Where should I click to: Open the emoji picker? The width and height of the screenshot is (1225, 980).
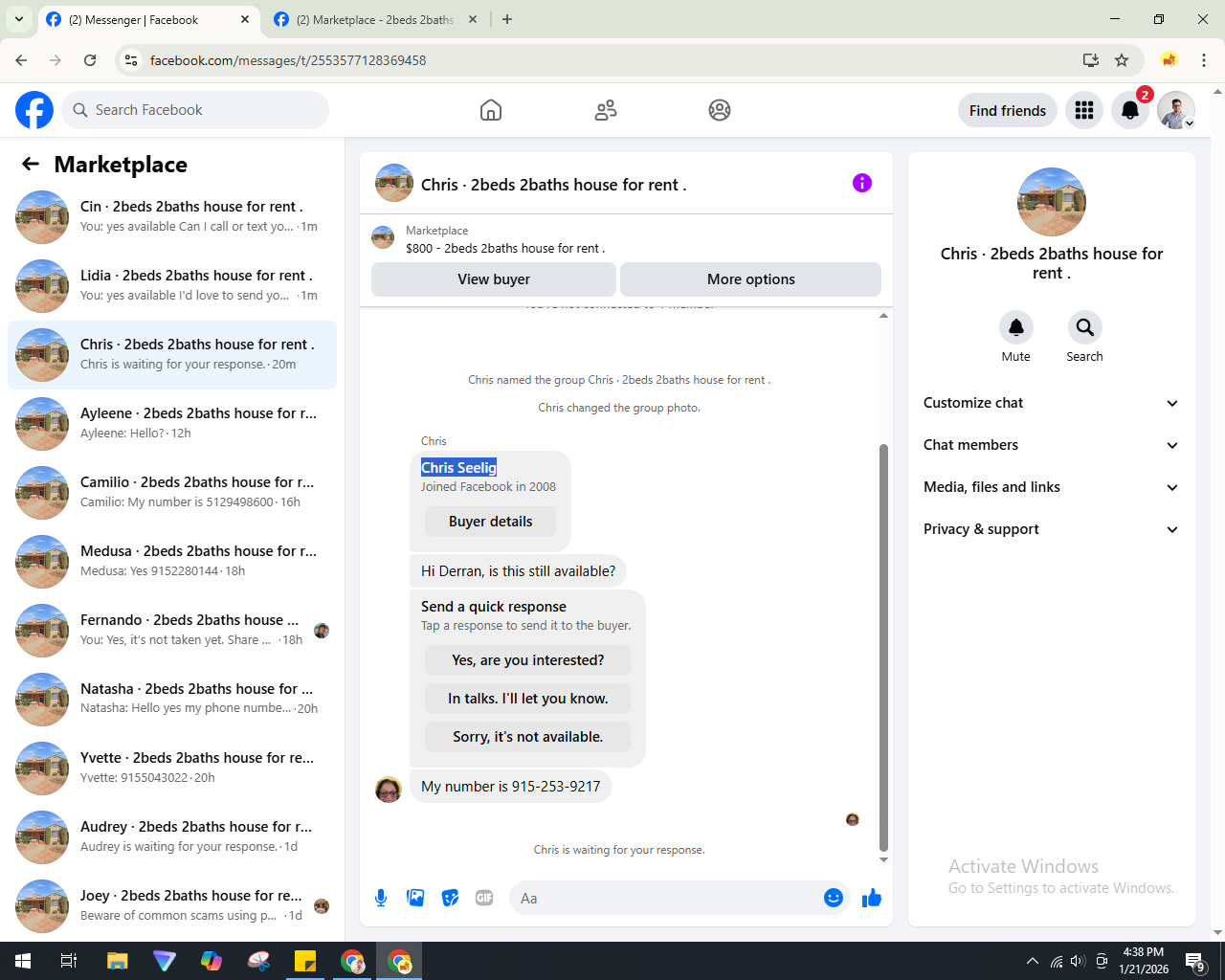pos(834,898)
